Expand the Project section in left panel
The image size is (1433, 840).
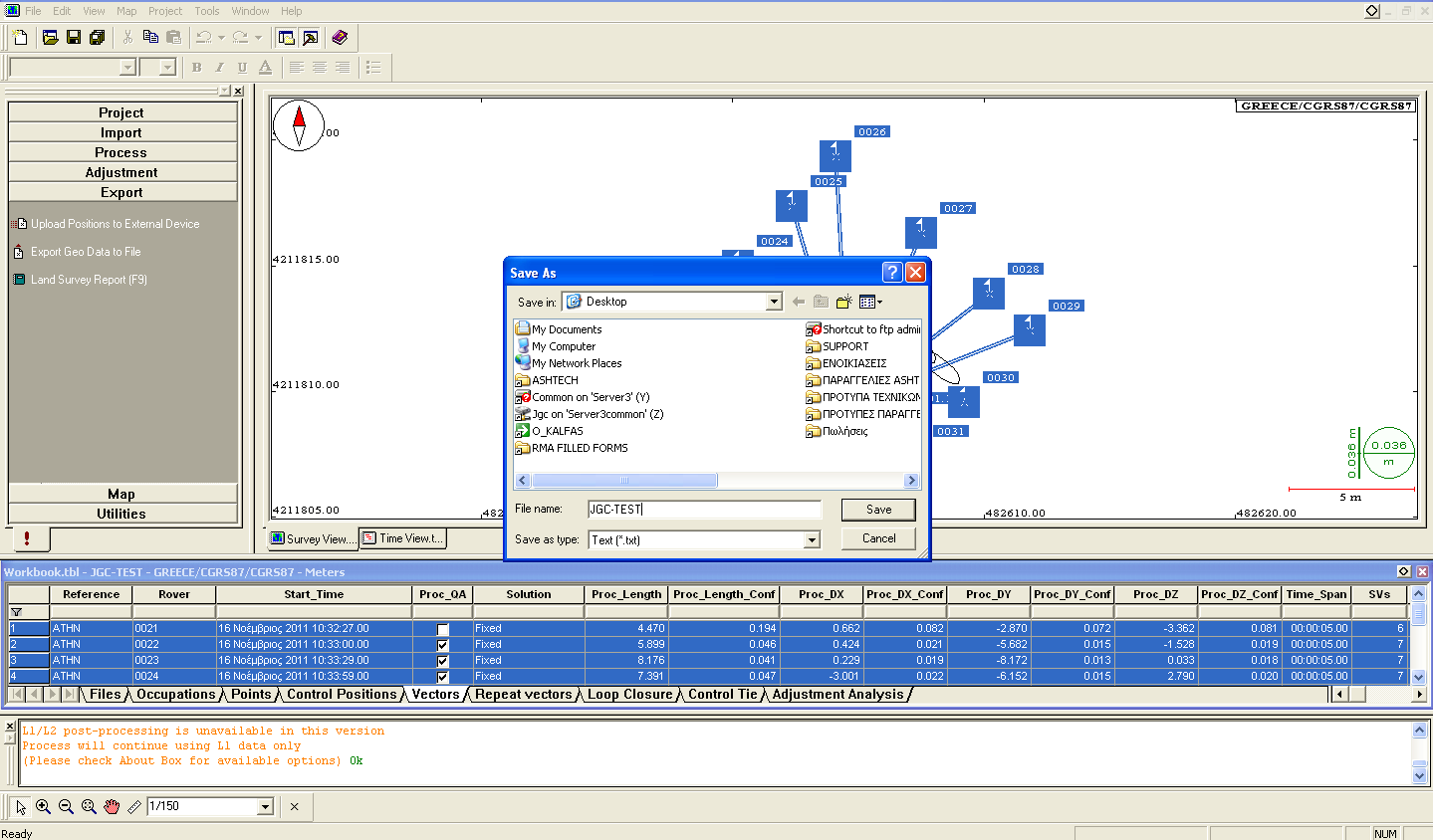[121, 112]
